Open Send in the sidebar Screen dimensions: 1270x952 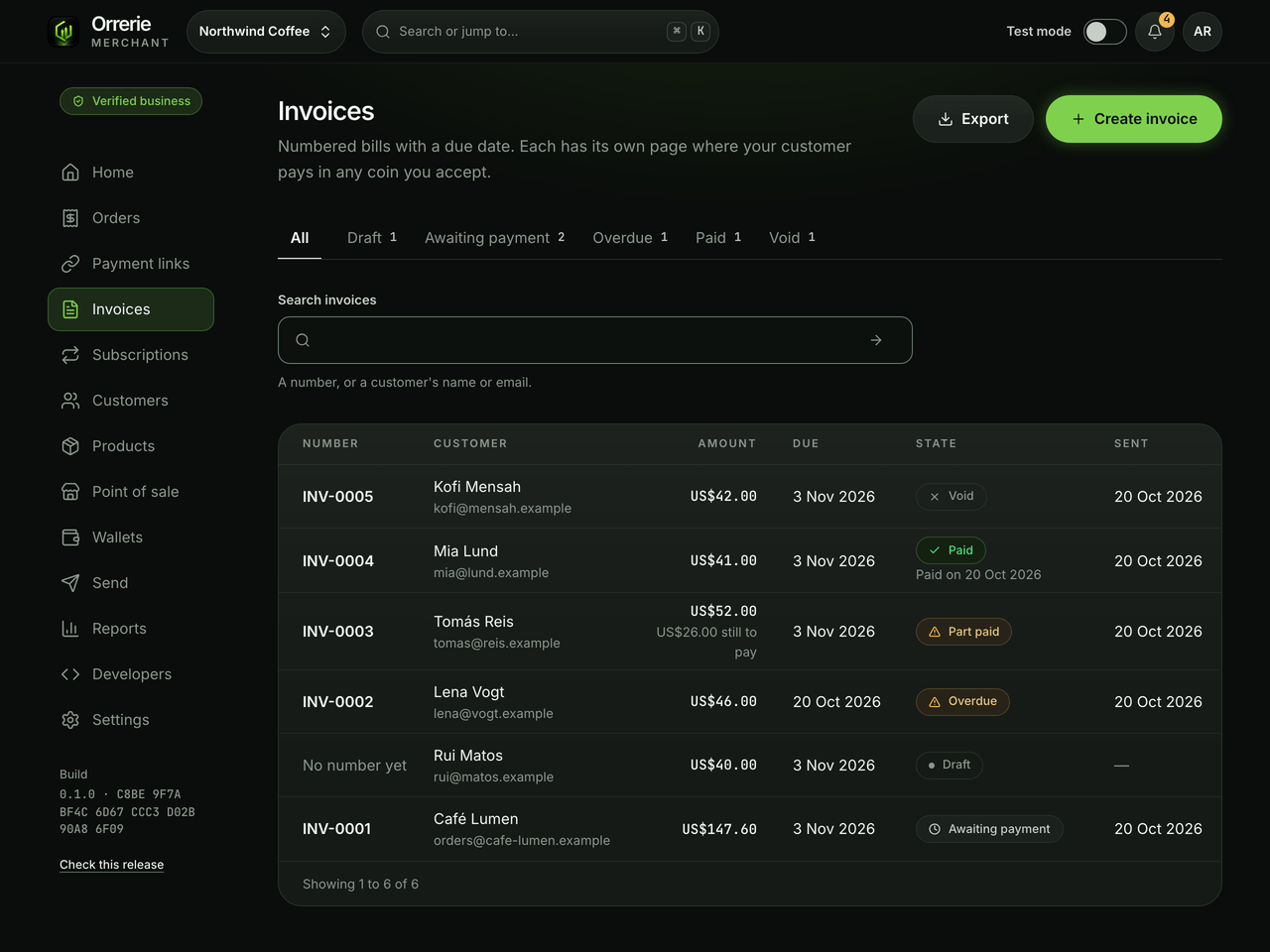coord(131,583)
